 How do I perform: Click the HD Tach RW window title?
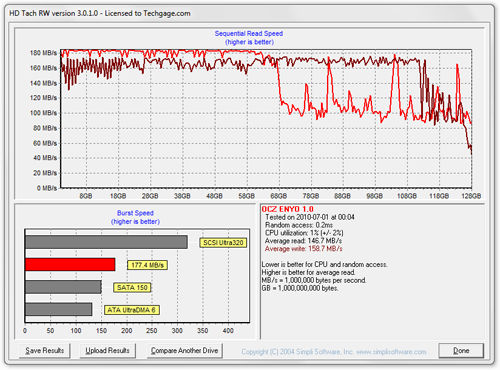point(100,14)
